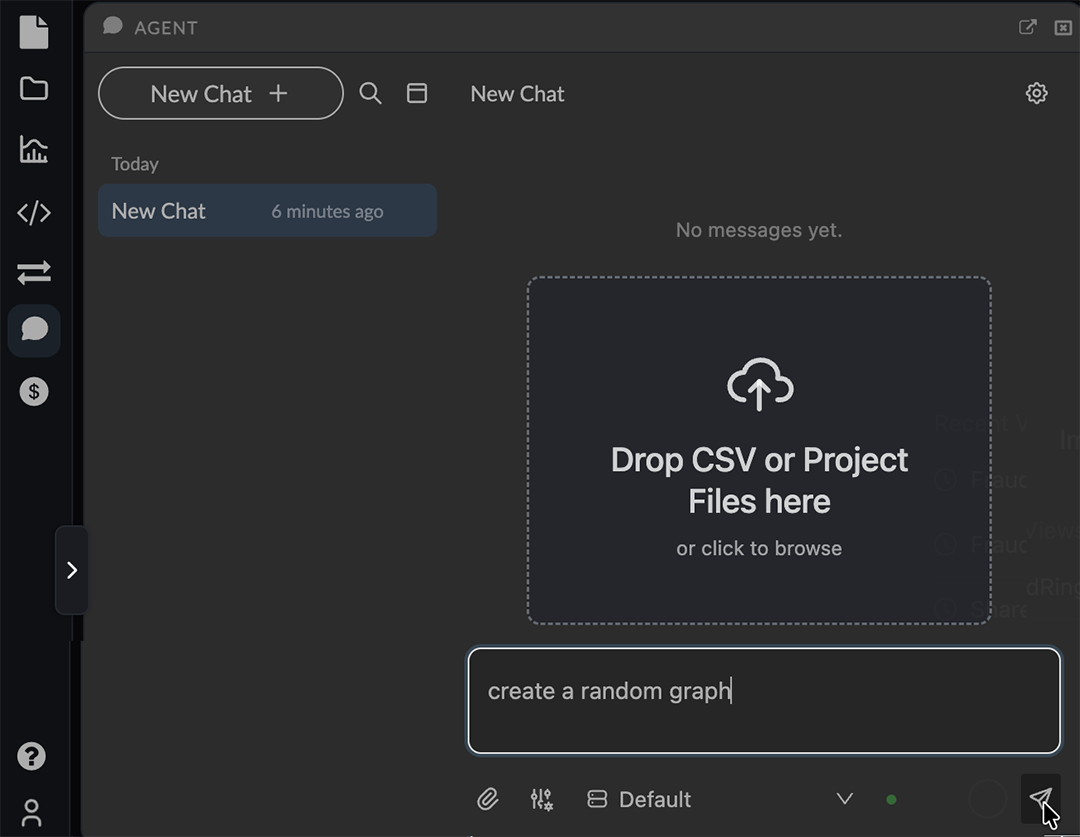Click the 'or click to browse' text
1080x837 pixels.
coord(759,548)
